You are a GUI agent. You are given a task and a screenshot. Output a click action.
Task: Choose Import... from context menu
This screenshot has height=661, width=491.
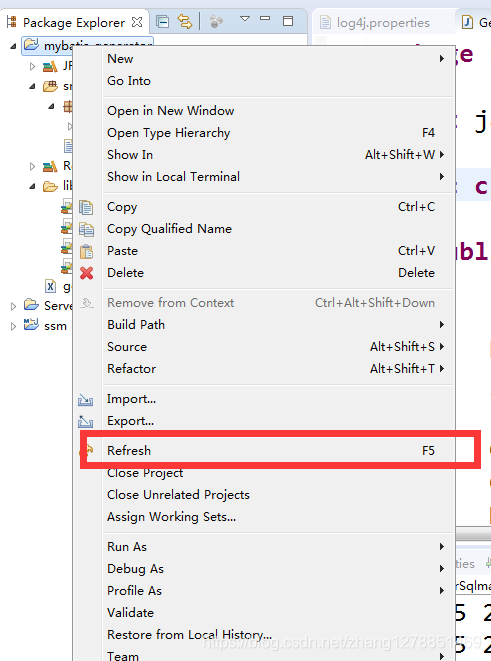278,399
